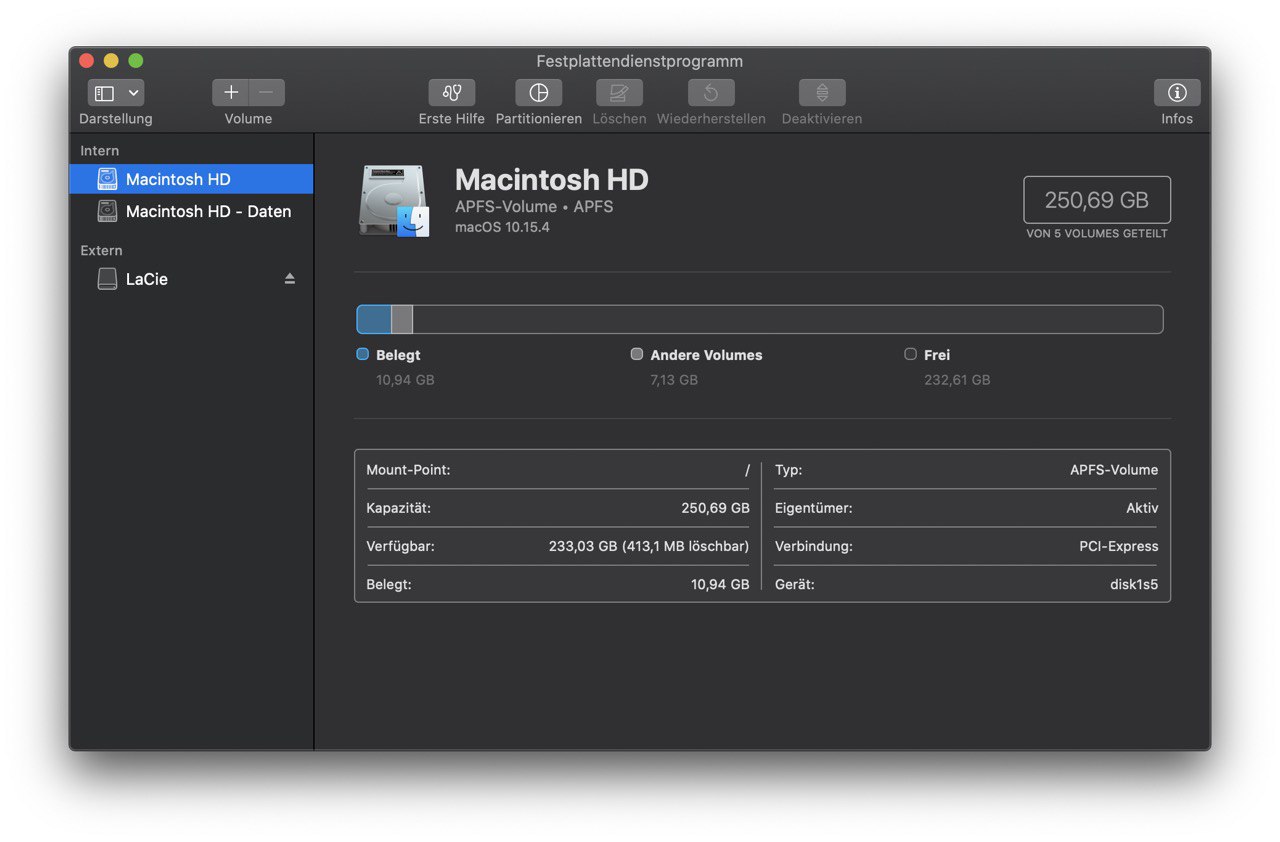Viewport: 1280px width, 842px height.
Task: Click the Deaktivieren unmount toolbar icon
Action: click(822, 93)
